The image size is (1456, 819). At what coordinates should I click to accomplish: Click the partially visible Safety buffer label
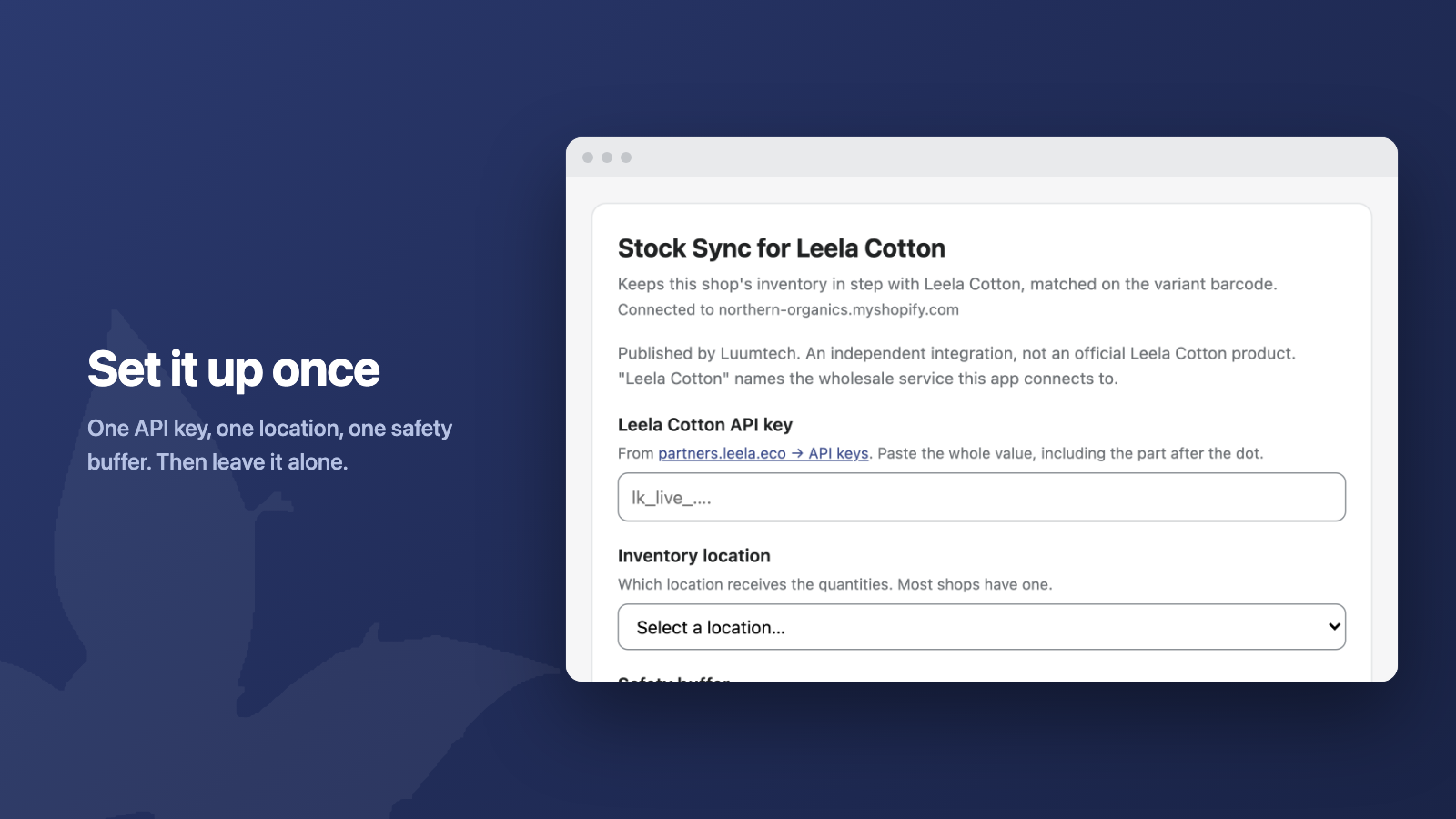click(x=674, y=678)
